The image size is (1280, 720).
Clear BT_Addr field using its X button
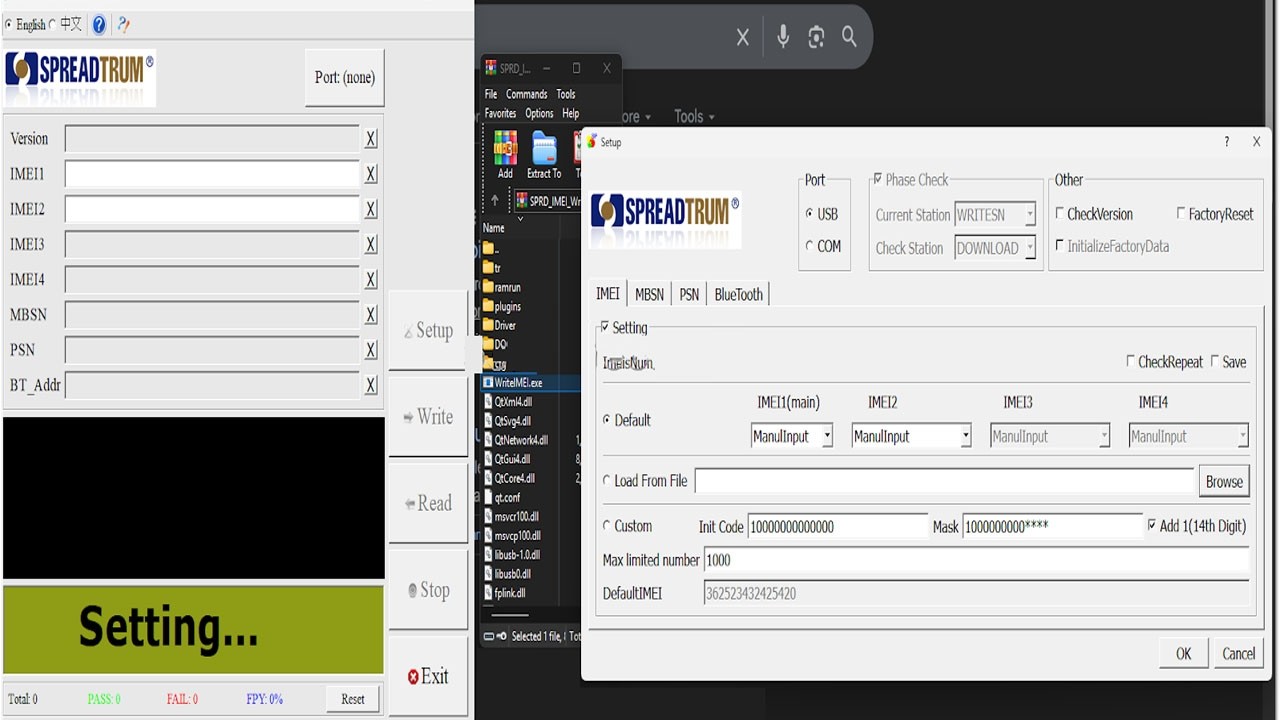point(371,385)
